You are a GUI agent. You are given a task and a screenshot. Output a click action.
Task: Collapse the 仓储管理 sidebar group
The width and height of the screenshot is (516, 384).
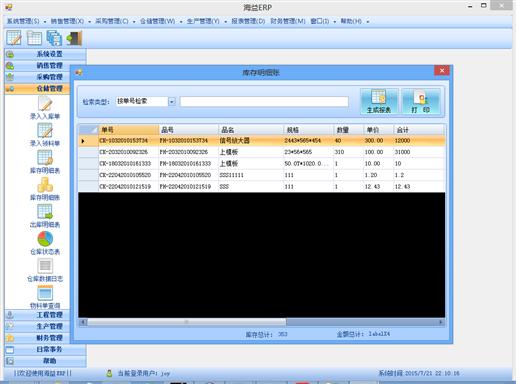pyautogui.click(x=37, y=88)
